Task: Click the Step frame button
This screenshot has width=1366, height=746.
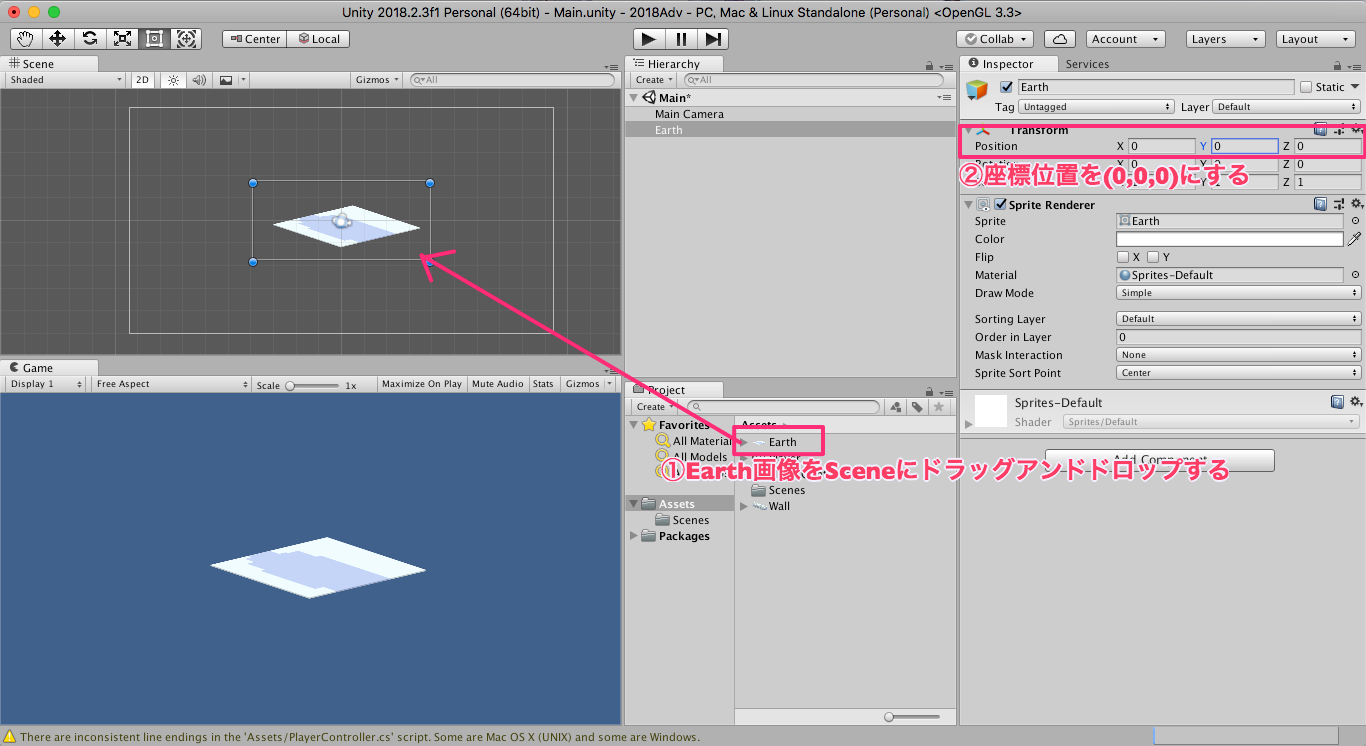Action: point(712,39)
